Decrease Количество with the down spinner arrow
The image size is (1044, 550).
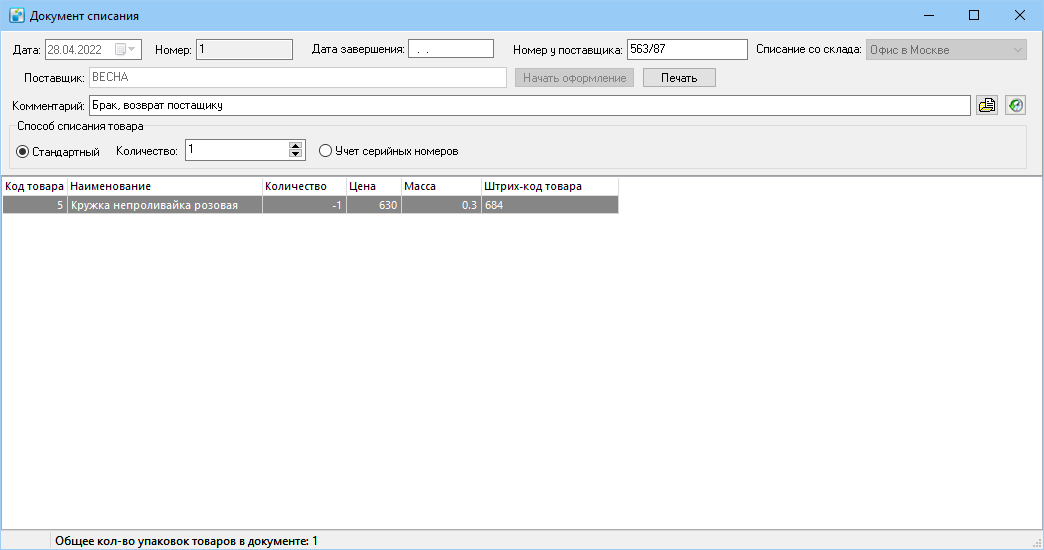(x=296, y=154)
